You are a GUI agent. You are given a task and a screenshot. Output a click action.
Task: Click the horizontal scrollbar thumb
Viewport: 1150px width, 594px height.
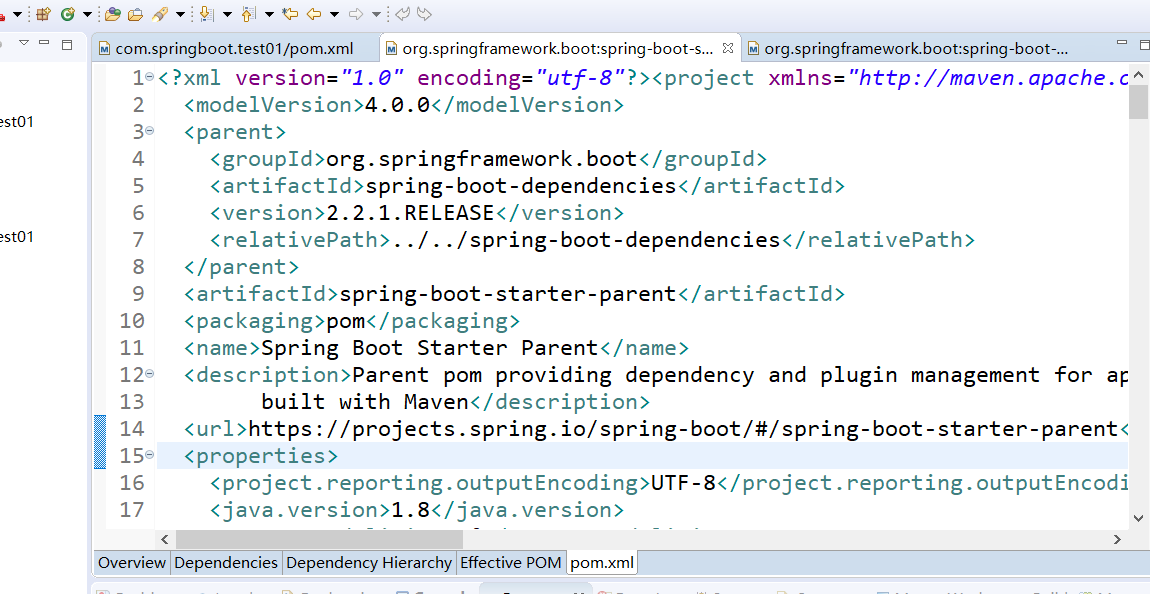[319, 539]
